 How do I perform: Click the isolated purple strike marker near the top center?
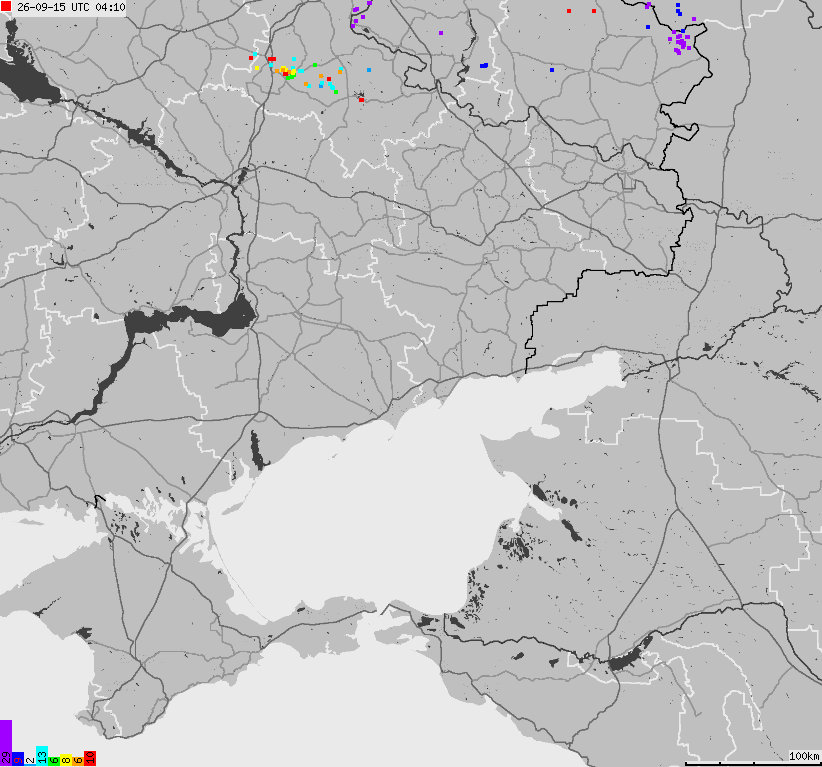(x=441, y=33)
